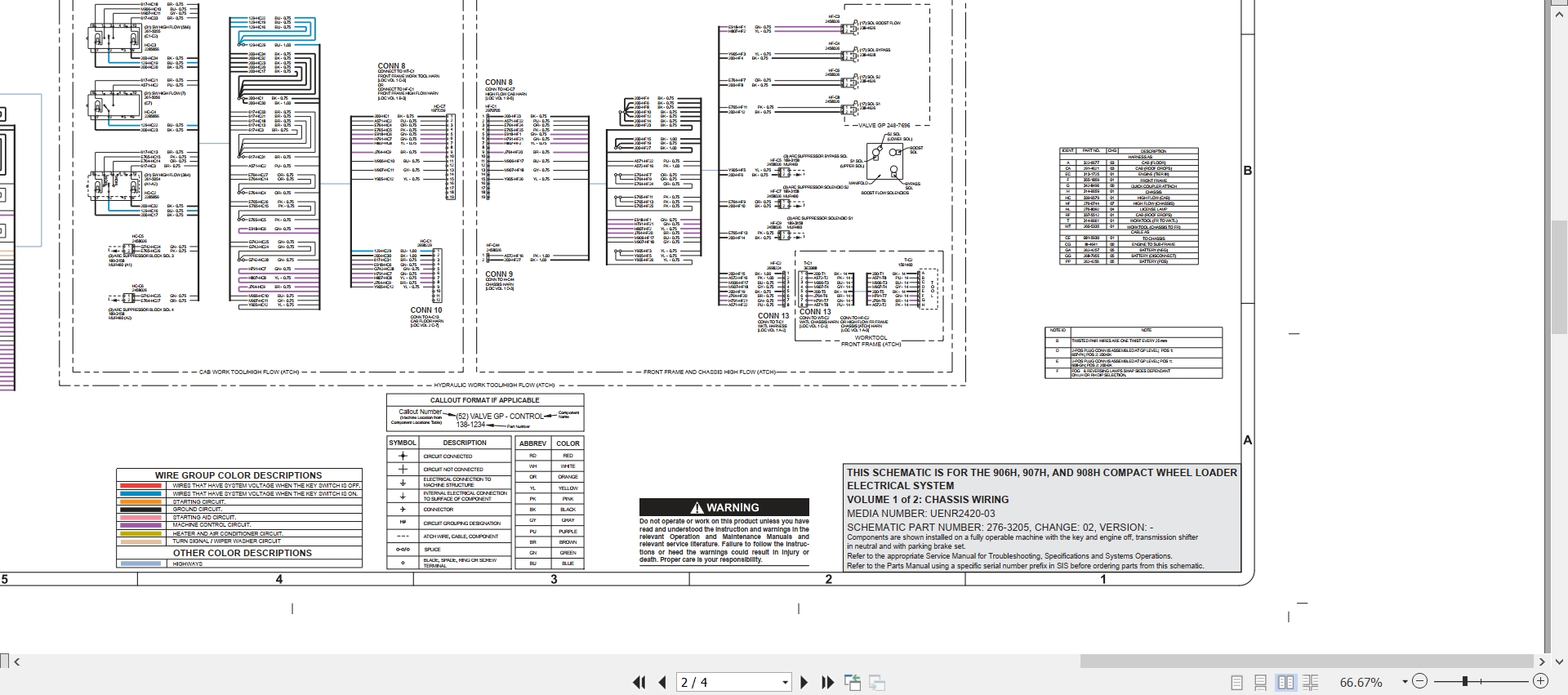Viewport: 1568px width, 695px height.
Task: Click the HIGHWAYS color legend row
Action: pyautogui.click(x=239, y=564)
